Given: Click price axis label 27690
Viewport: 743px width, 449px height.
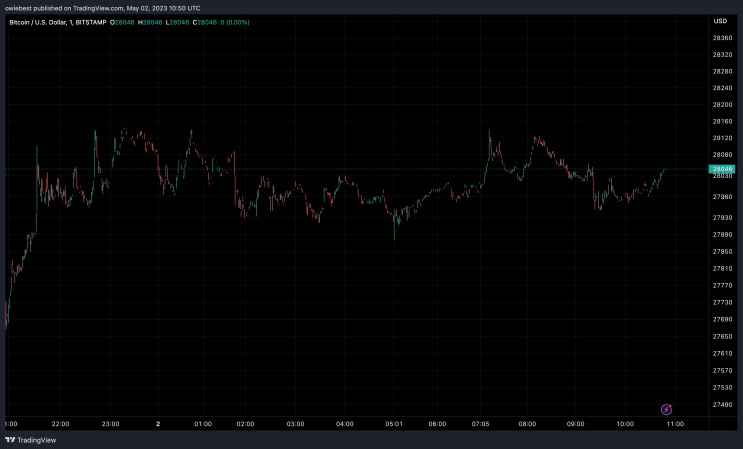Looking at the screenshot, I should coord(722,319).
